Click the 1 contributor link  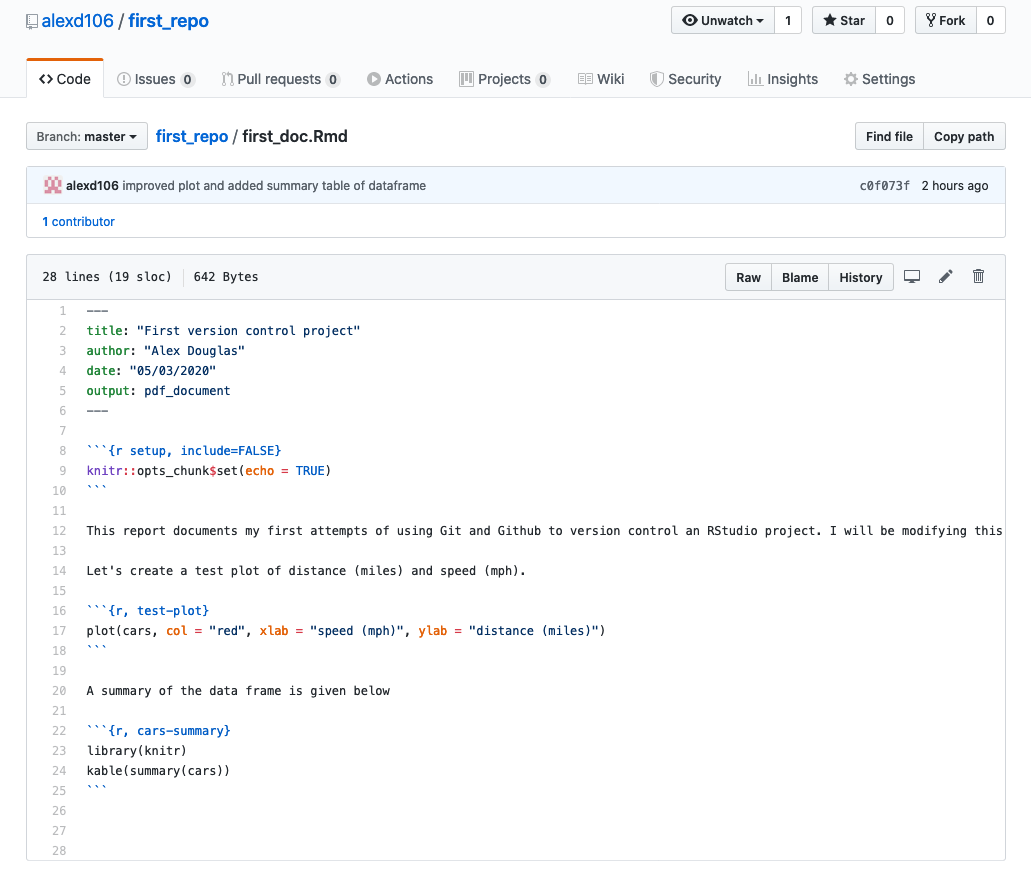tap(78, 221)
